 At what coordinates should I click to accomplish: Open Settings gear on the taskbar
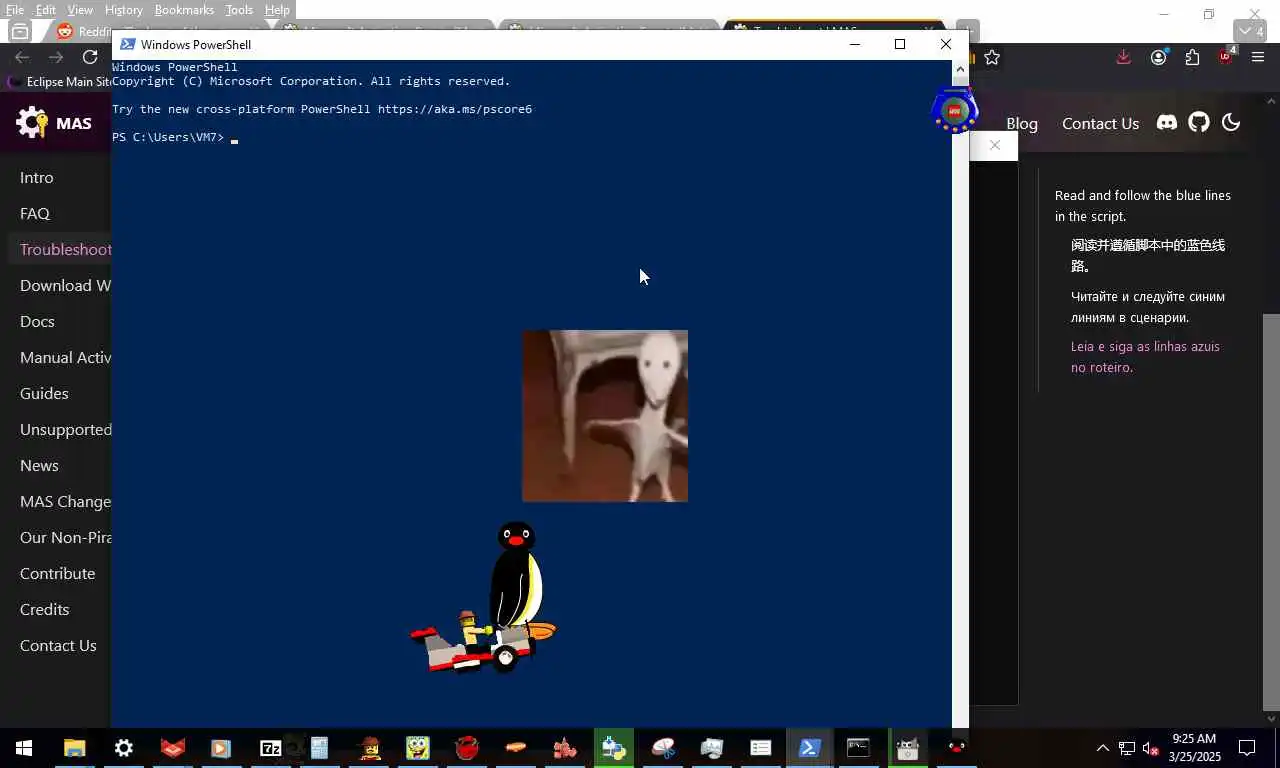(124, 748)
